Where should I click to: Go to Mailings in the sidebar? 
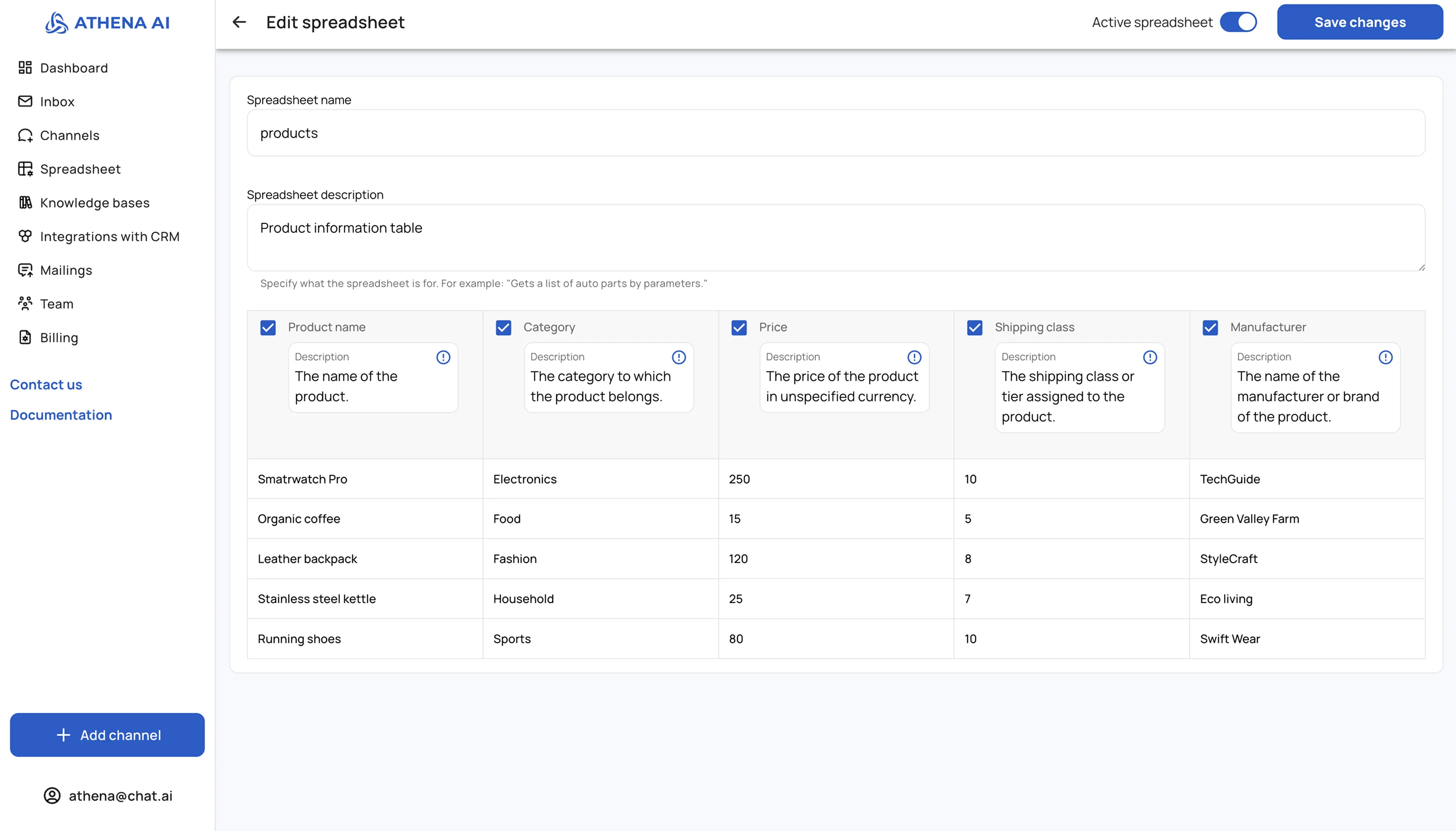[x=66, y=270]
